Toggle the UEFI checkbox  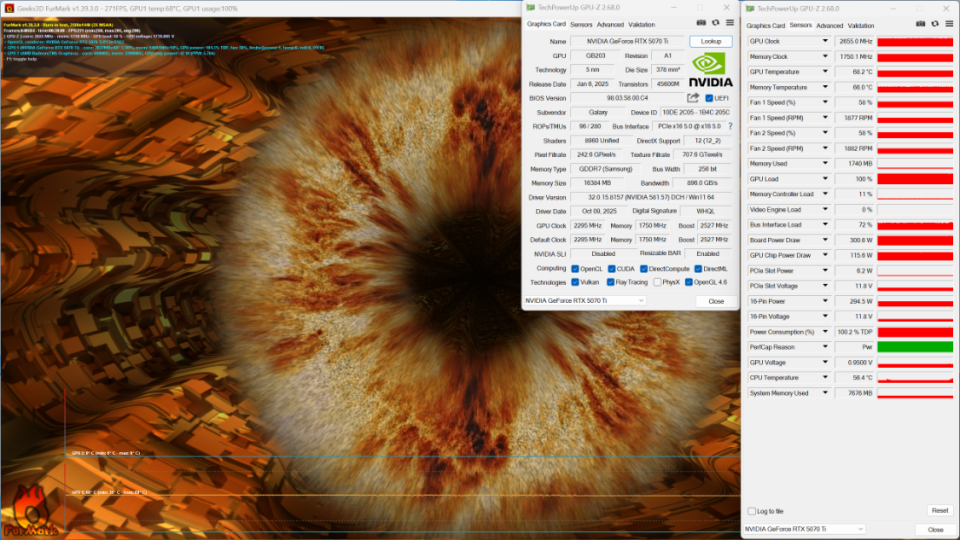[x=709, y=98]
